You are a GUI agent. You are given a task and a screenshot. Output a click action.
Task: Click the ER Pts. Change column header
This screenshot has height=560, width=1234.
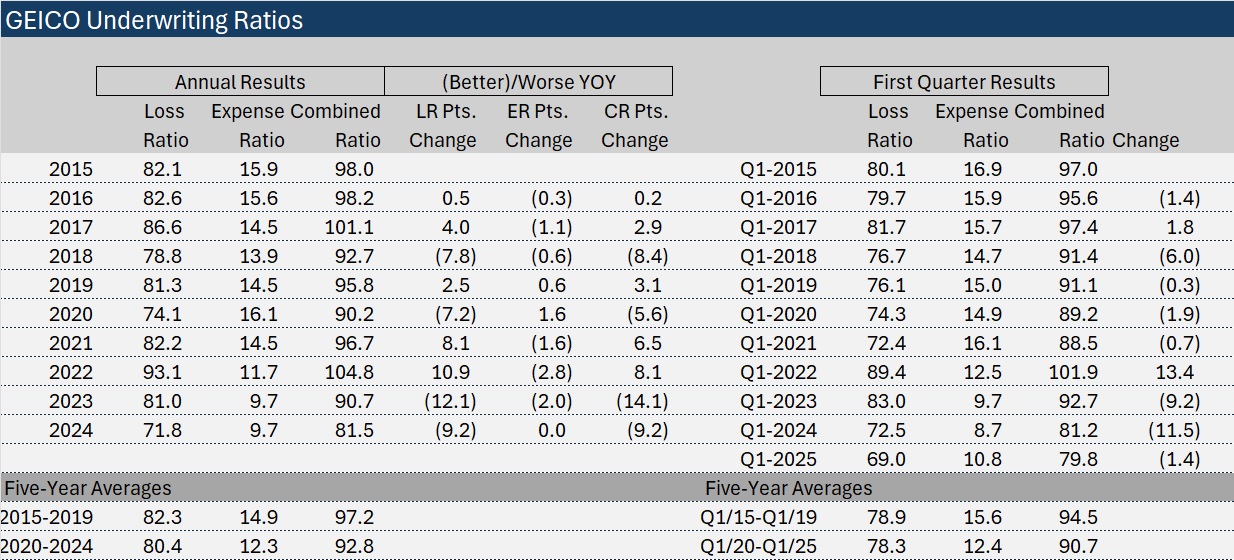tap(538, 126)
